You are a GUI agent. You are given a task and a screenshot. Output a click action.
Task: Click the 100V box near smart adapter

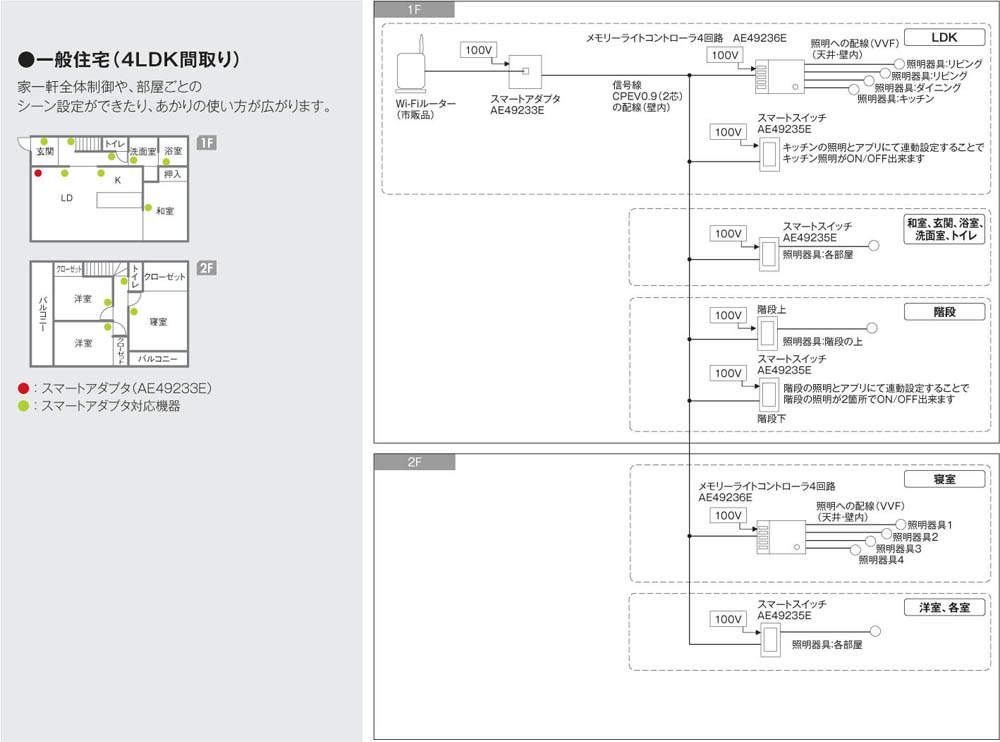[478, 50]
